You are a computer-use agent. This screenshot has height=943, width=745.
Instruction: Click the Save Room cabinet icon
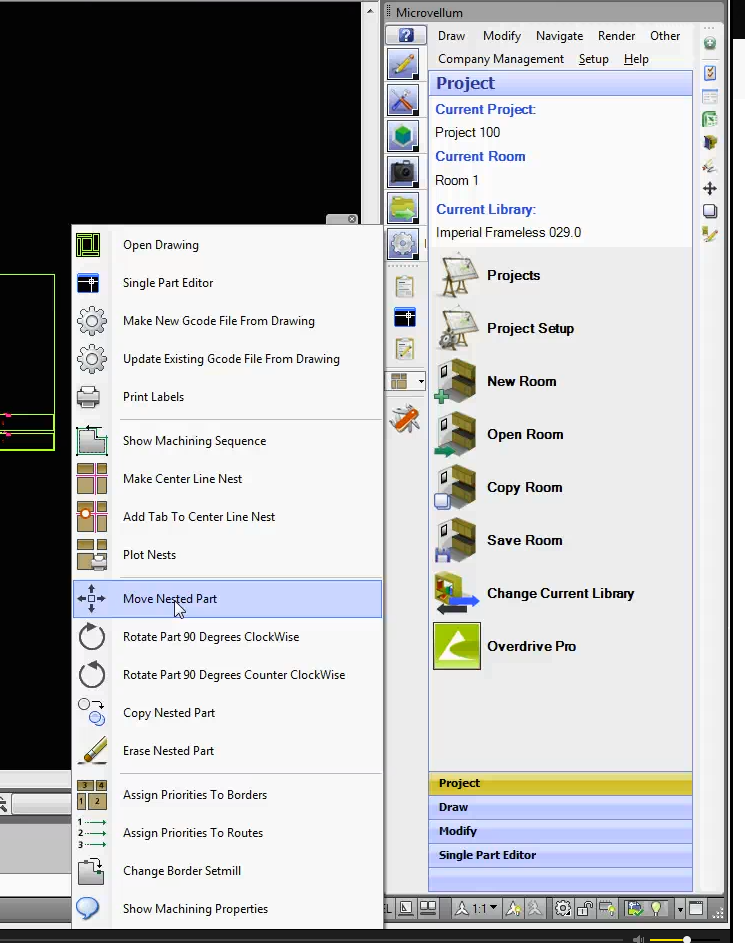[x=455, y=540]
